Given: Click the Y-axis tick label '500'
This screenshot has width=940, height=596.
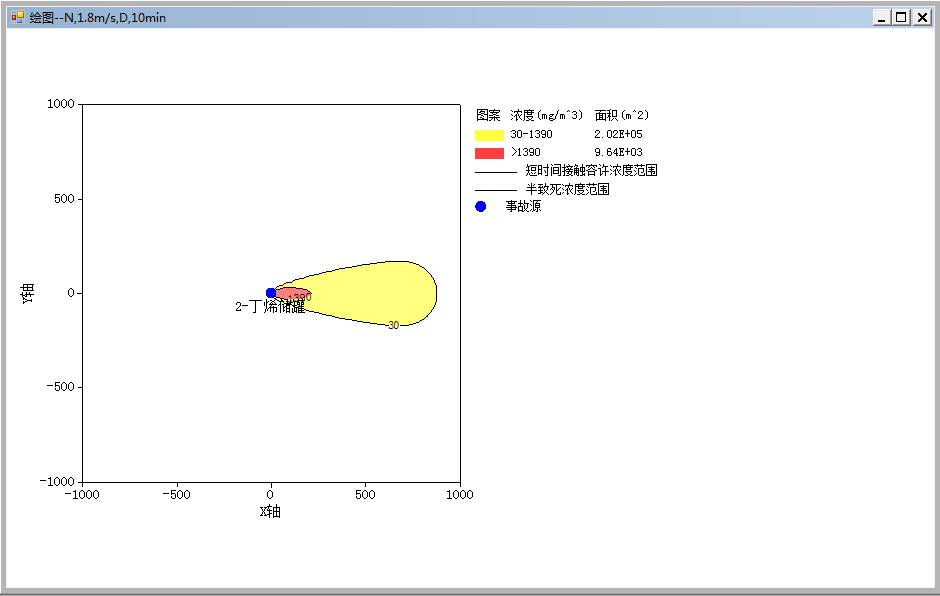Looking at the screenshot, I should click(x=64, y=198).
